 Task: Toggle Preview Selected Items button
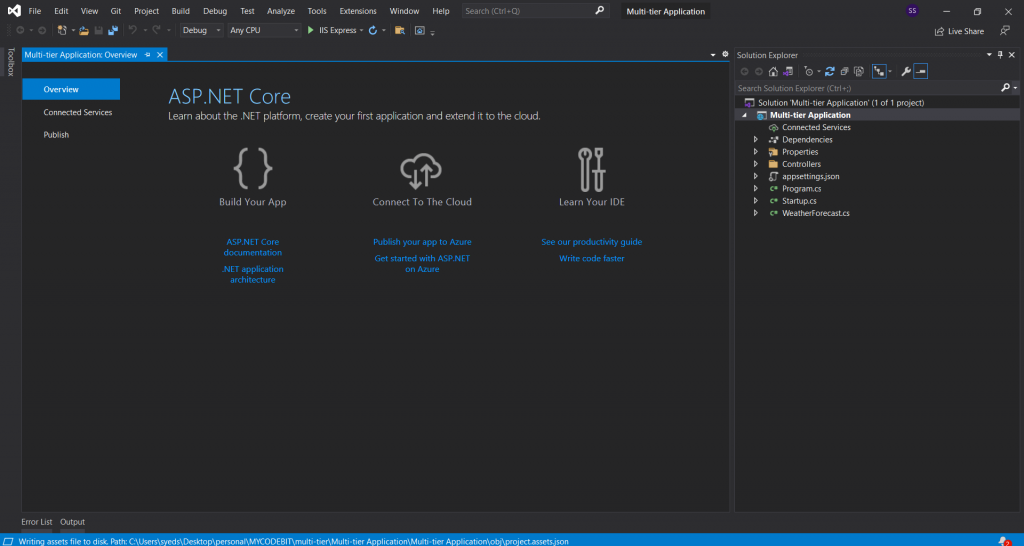[921, 71]
